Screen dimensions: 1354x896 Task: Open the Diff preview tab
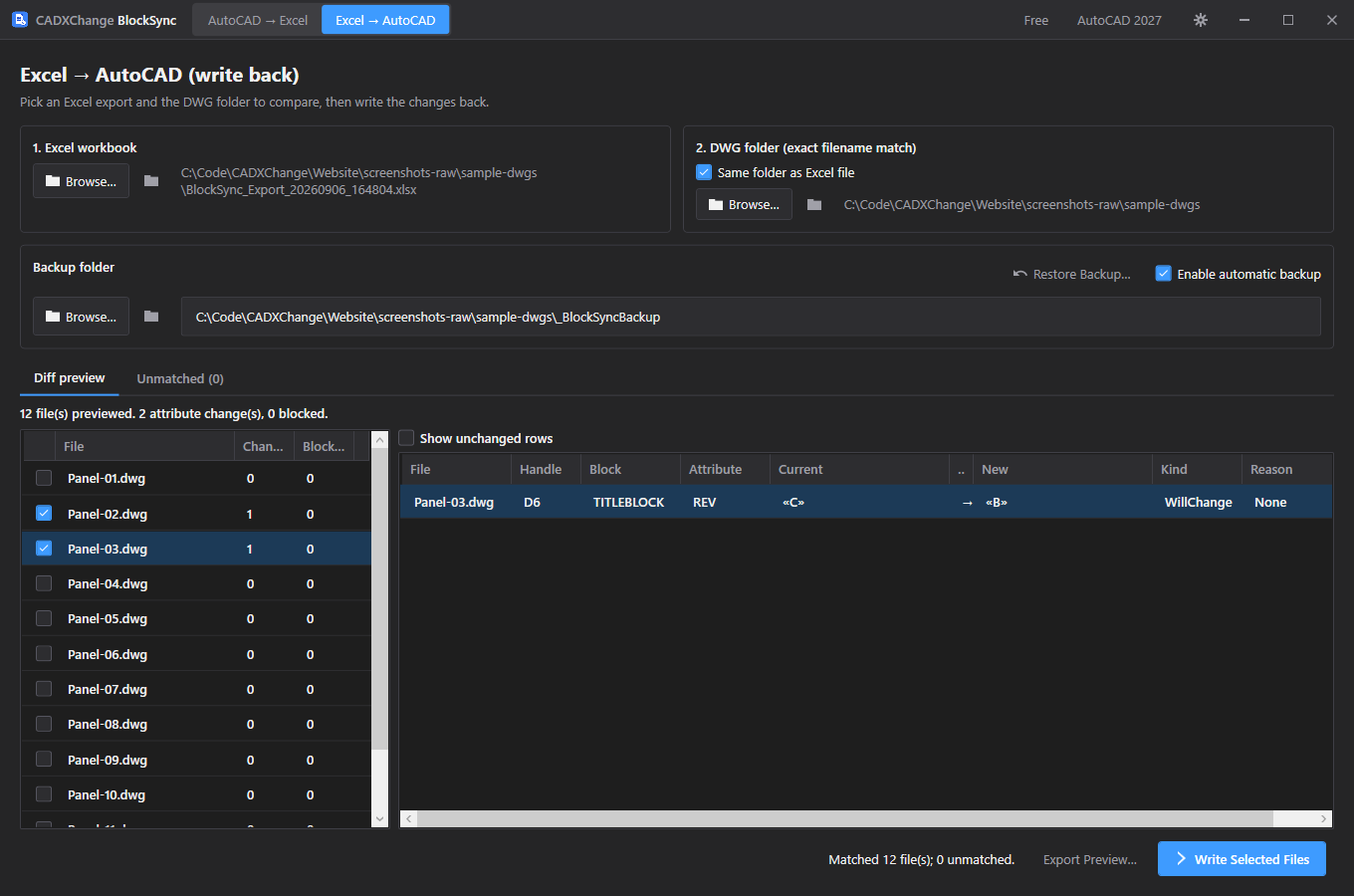pos(69,378)
